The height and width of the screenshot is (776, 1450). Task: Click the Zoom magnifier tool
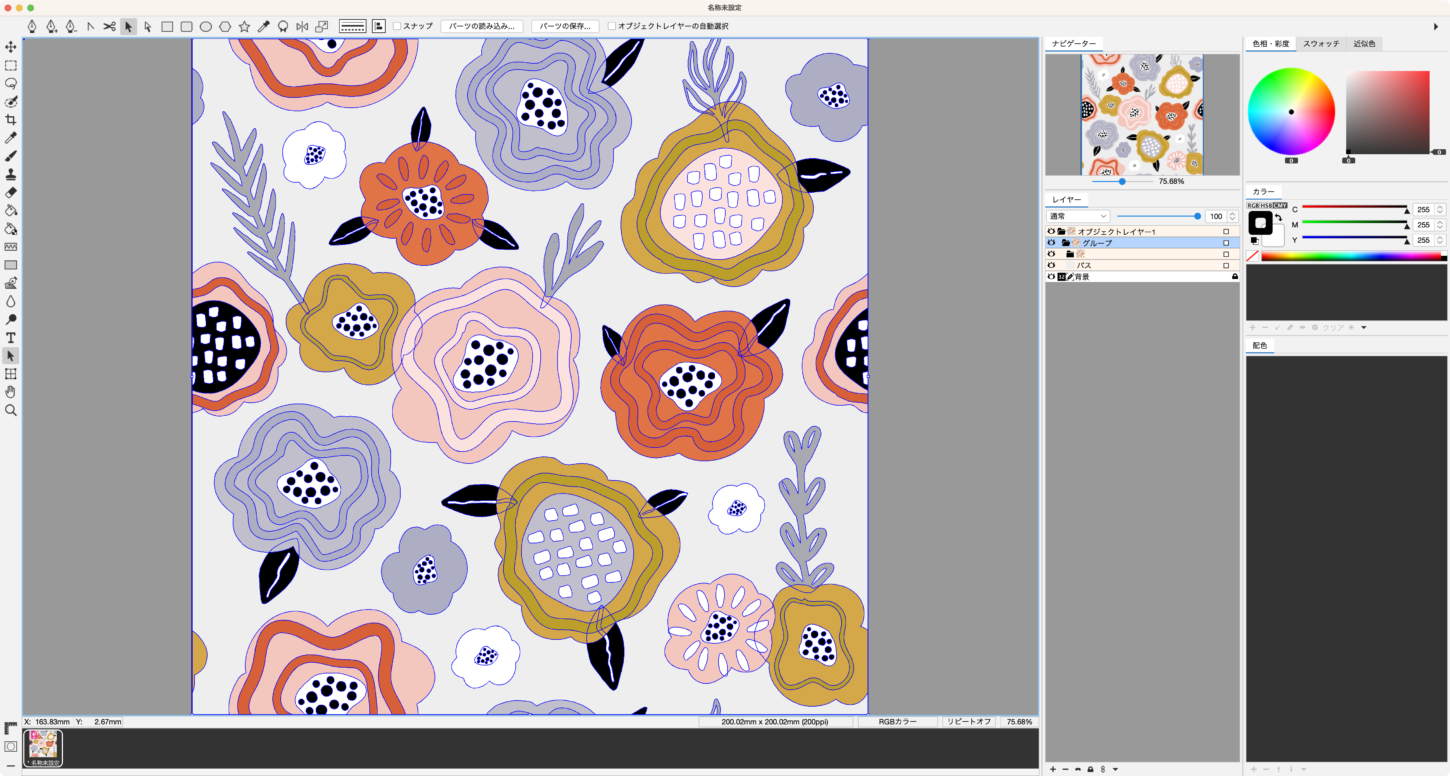(x=11, y=410)
